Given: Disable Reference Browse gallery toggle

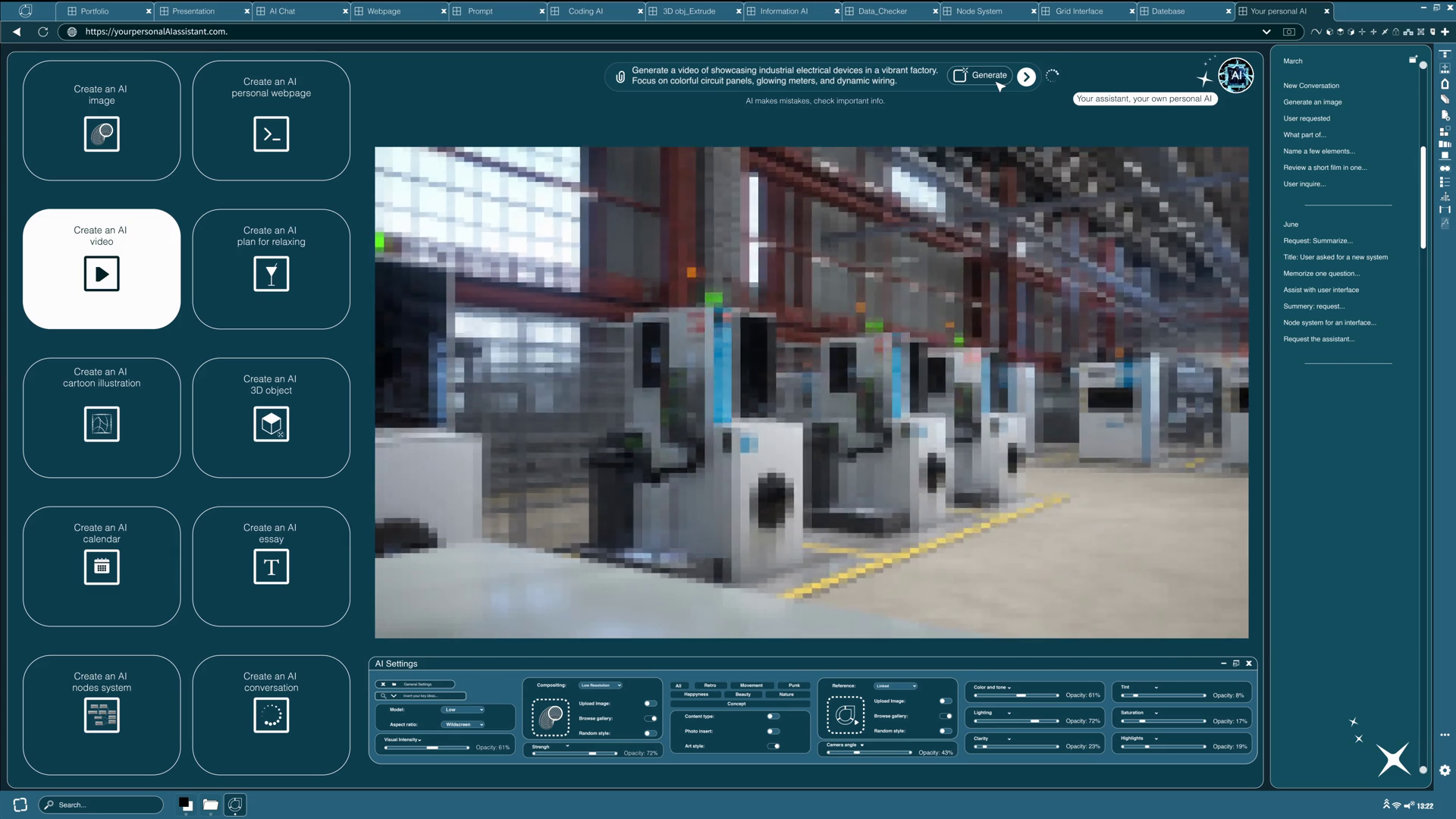Looking at the screenshot, I should click(x=945, y=716).
